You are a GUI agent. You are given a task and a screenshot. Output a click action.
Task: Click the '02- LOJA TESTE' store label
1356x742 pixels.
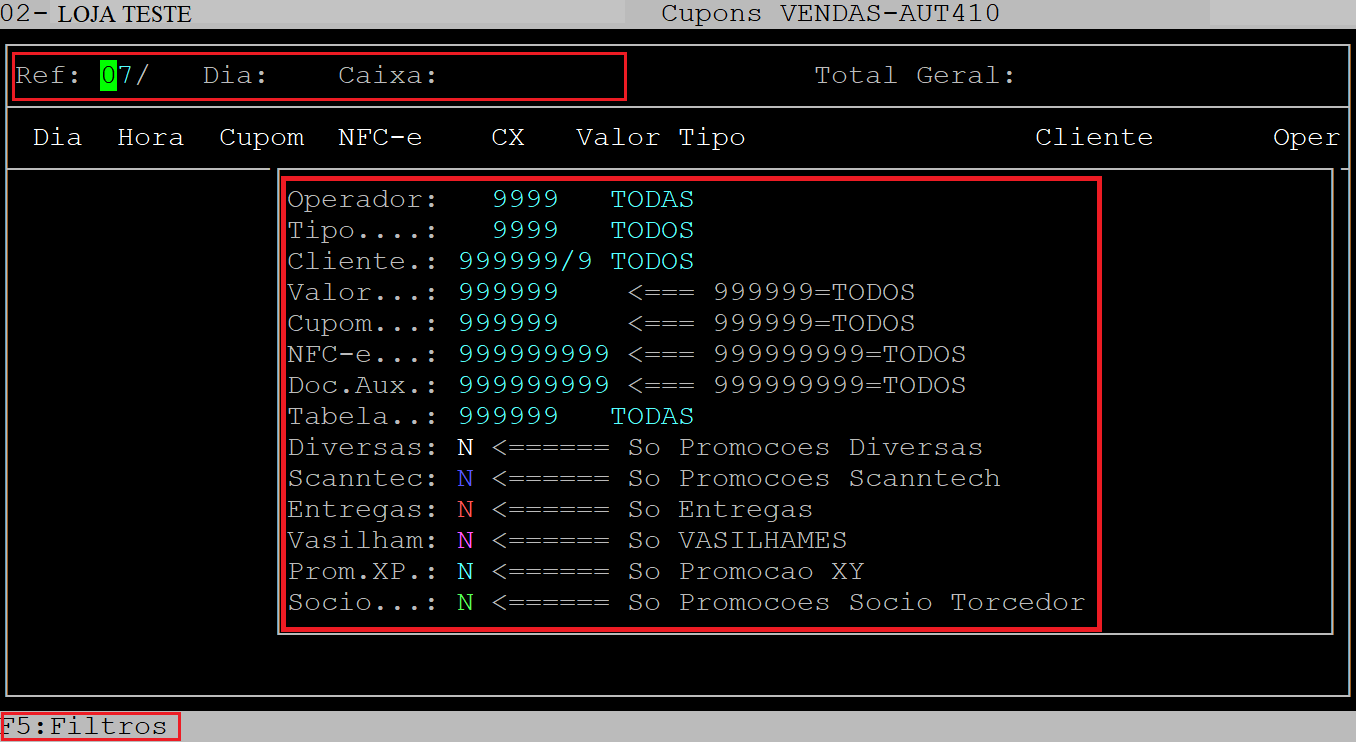tap(96, 14)
